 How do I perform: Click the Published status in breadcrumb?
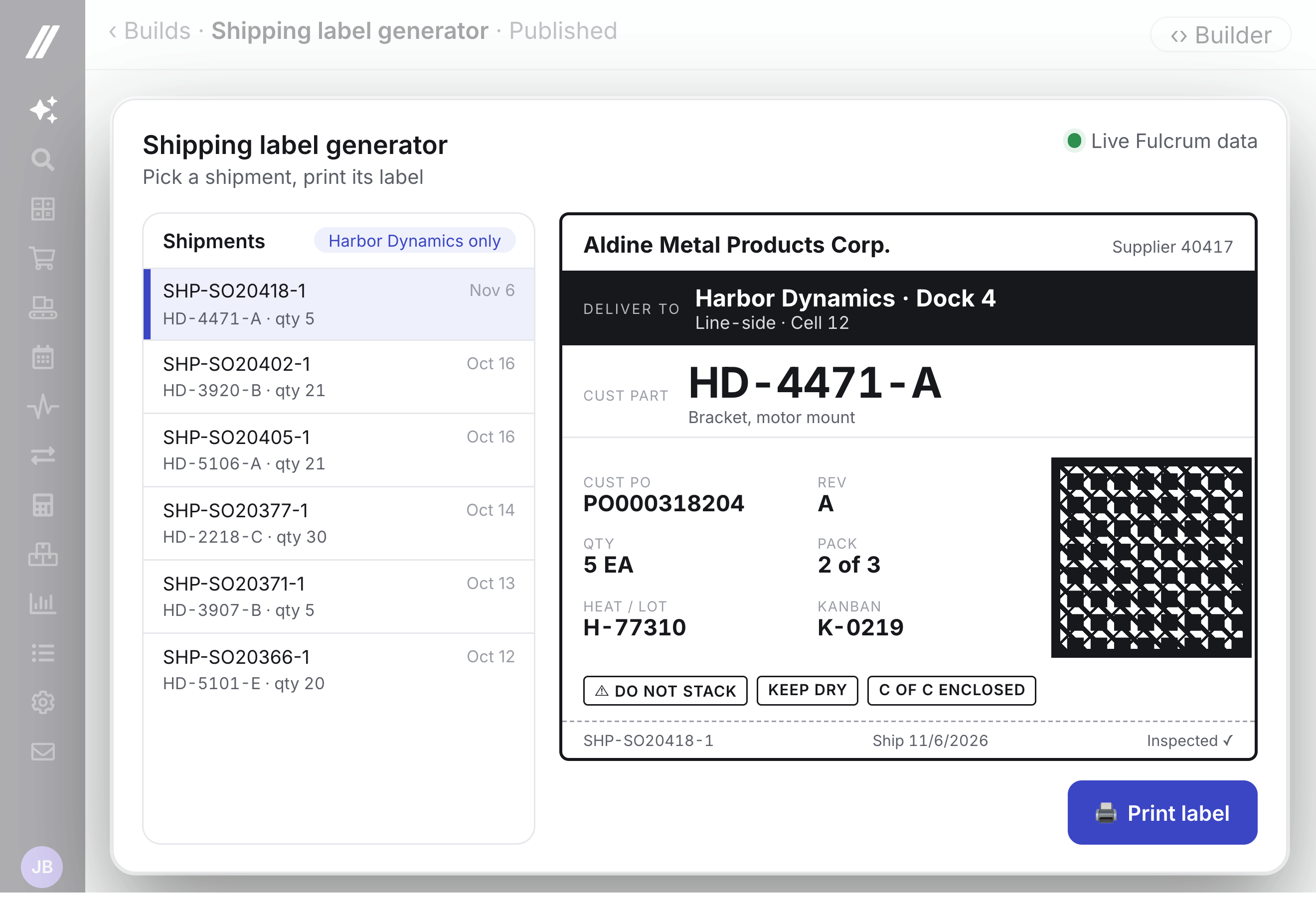pos(563,30)
